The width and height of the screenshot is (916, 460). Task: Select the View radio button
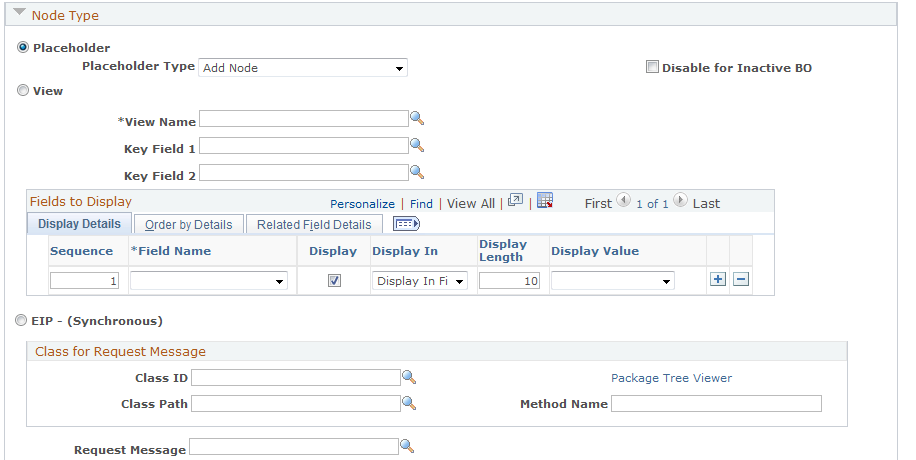point(23,91)
